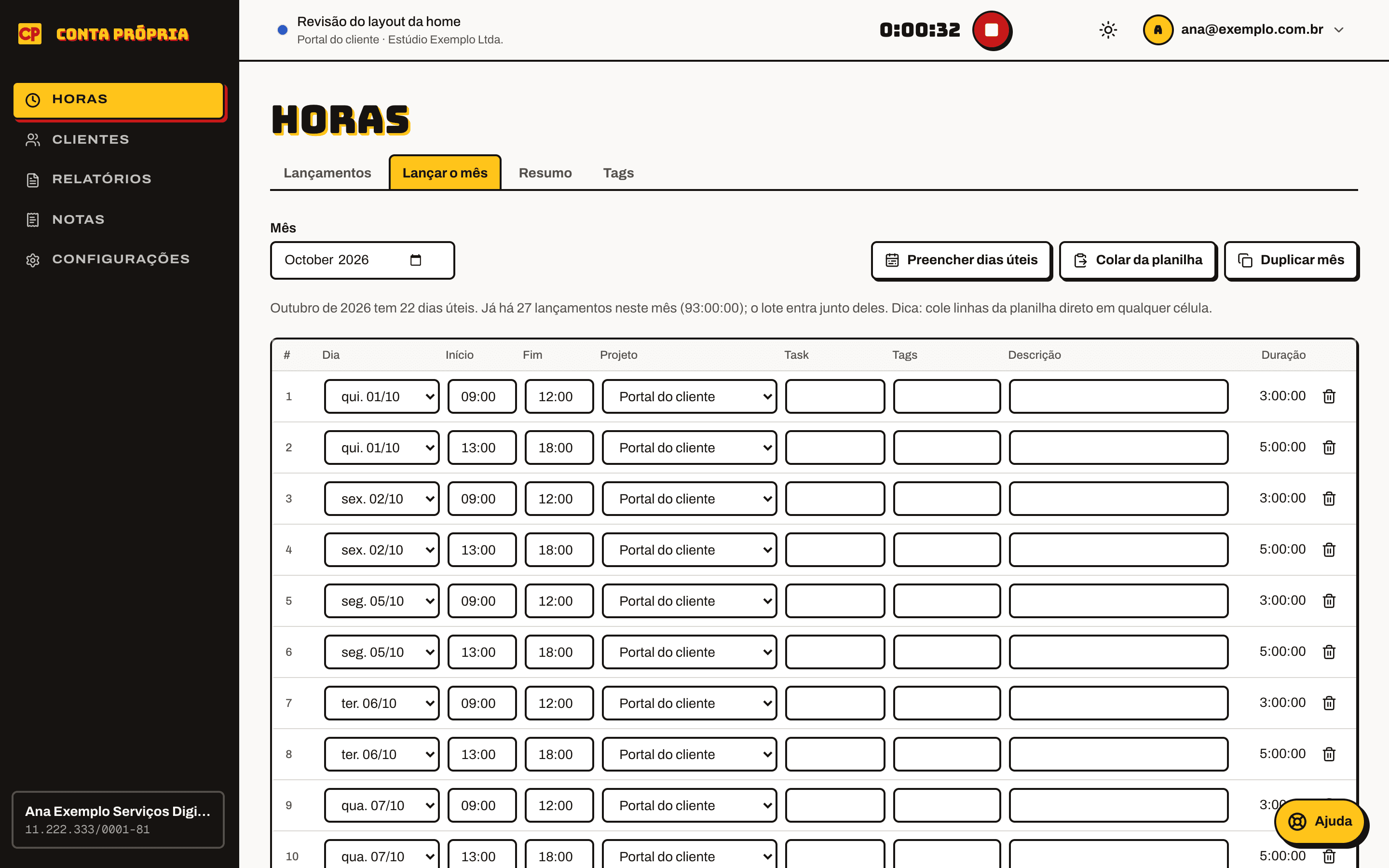Stop the running timer

point(991,30)
